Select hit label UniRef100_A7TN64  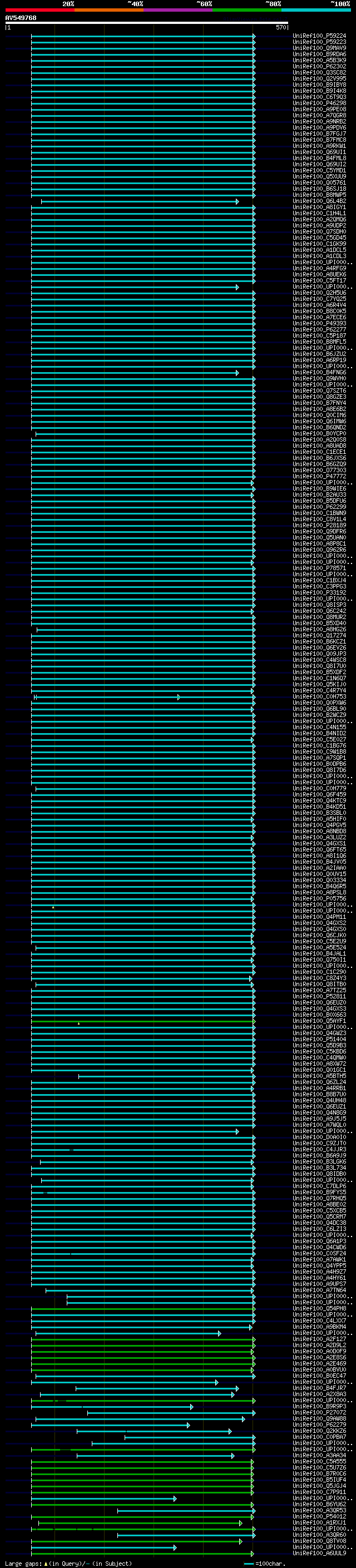point(319,1290)
